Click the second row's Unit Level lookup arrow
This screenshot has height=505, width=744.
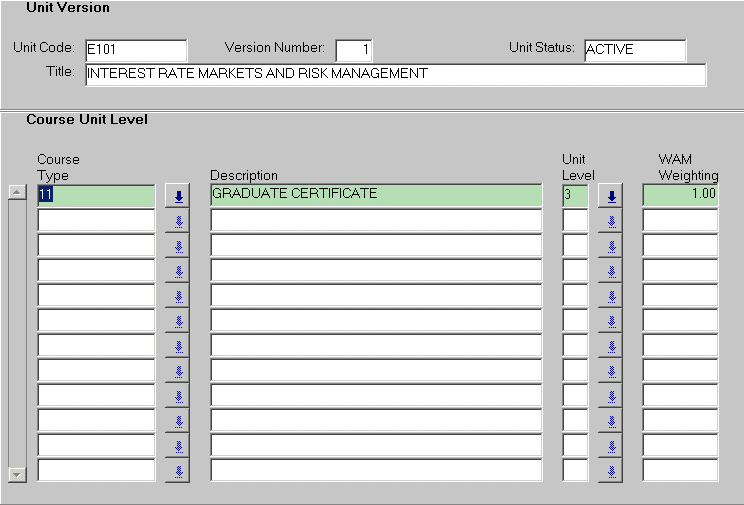[x=610, y=221]
